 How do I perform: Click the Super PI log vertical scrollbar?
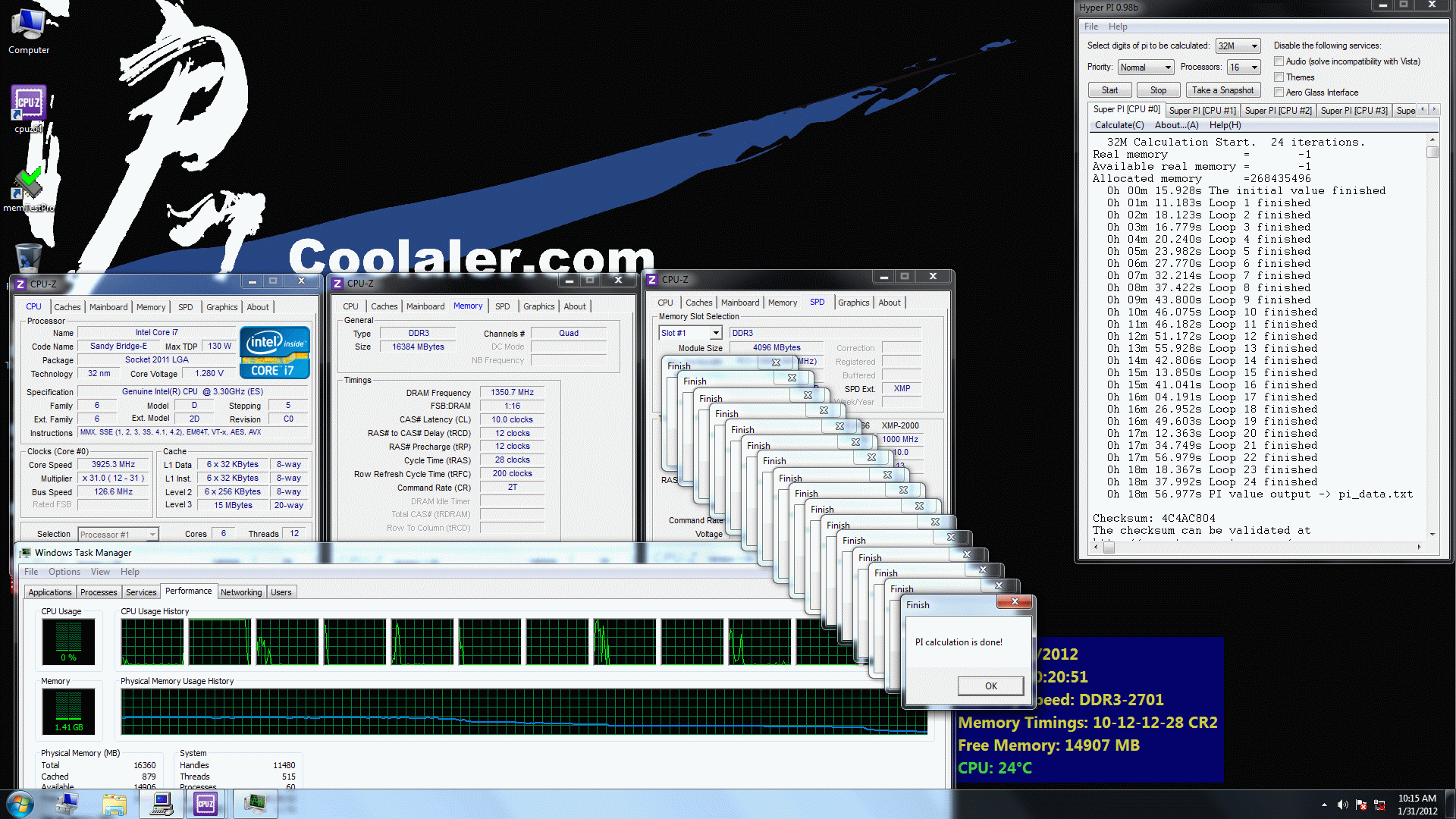pos(1432,337)
